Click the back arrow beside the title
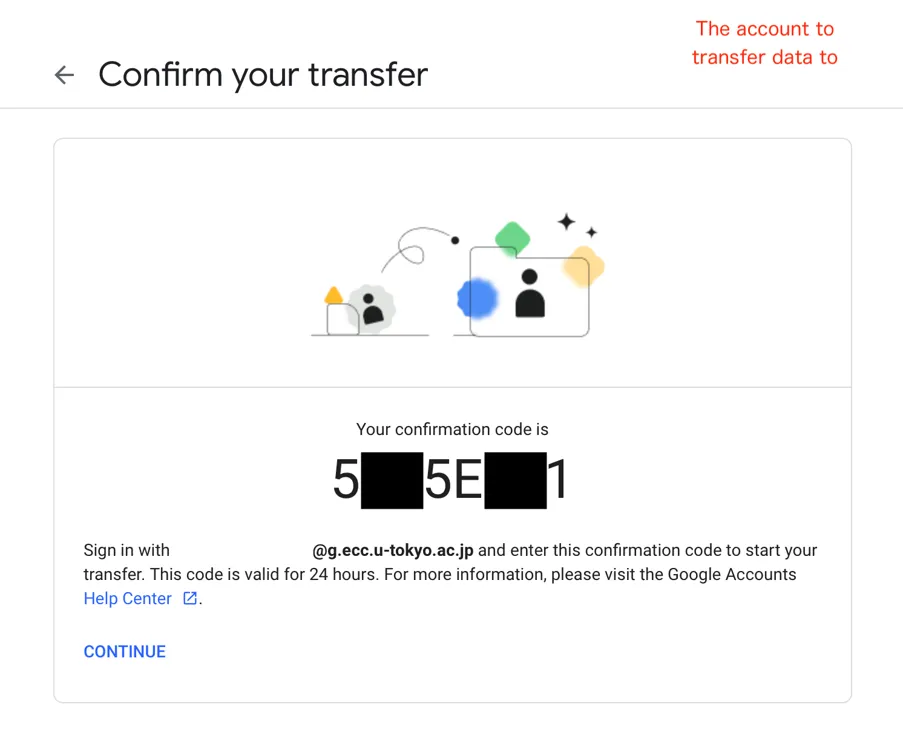This screenshot has width=903, height=748. tap(65, 75)
